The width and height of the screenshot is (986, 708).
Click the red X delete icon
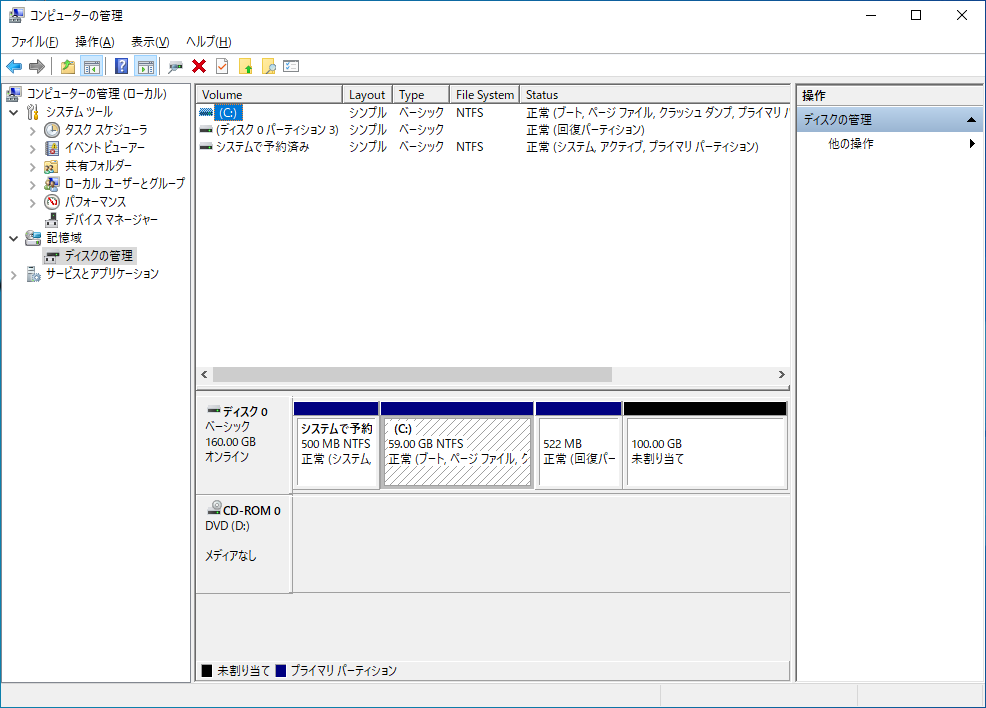(196, 66)
